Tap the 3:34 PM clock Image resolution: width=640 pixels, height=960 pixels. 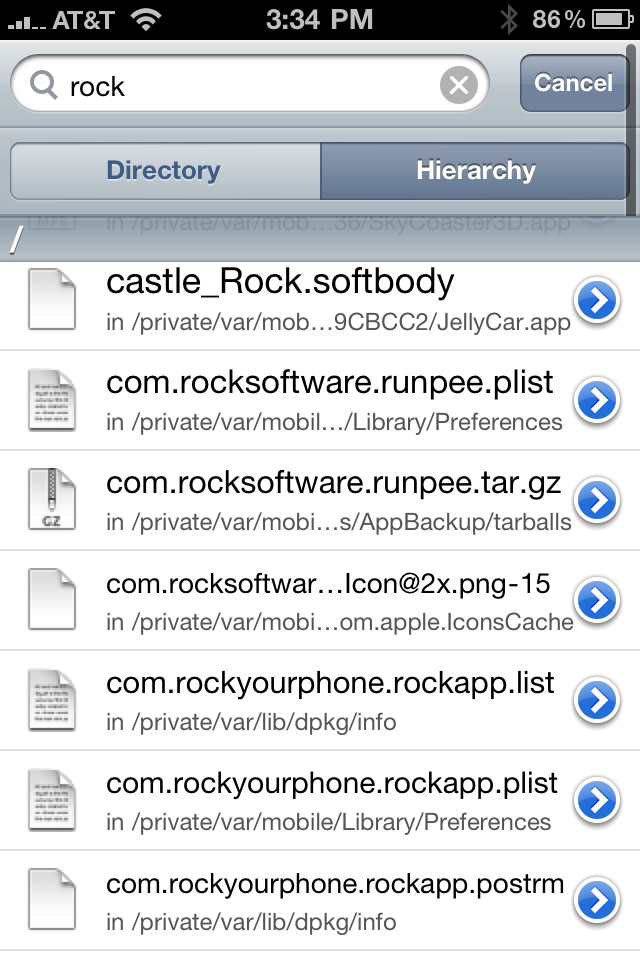click(x=320, y=20)
